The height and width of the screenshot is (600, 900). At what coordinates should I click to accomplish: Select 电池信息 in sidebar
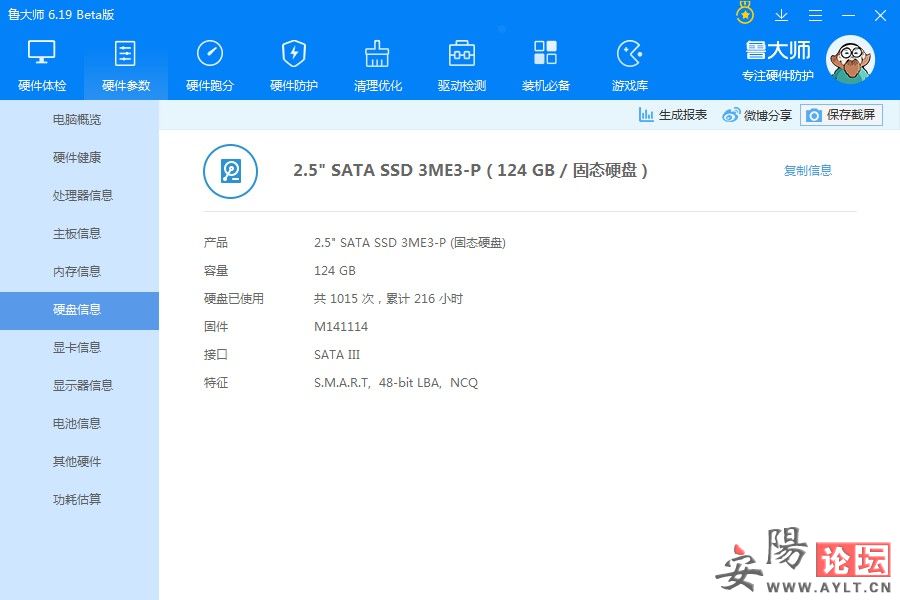(79, 423)
